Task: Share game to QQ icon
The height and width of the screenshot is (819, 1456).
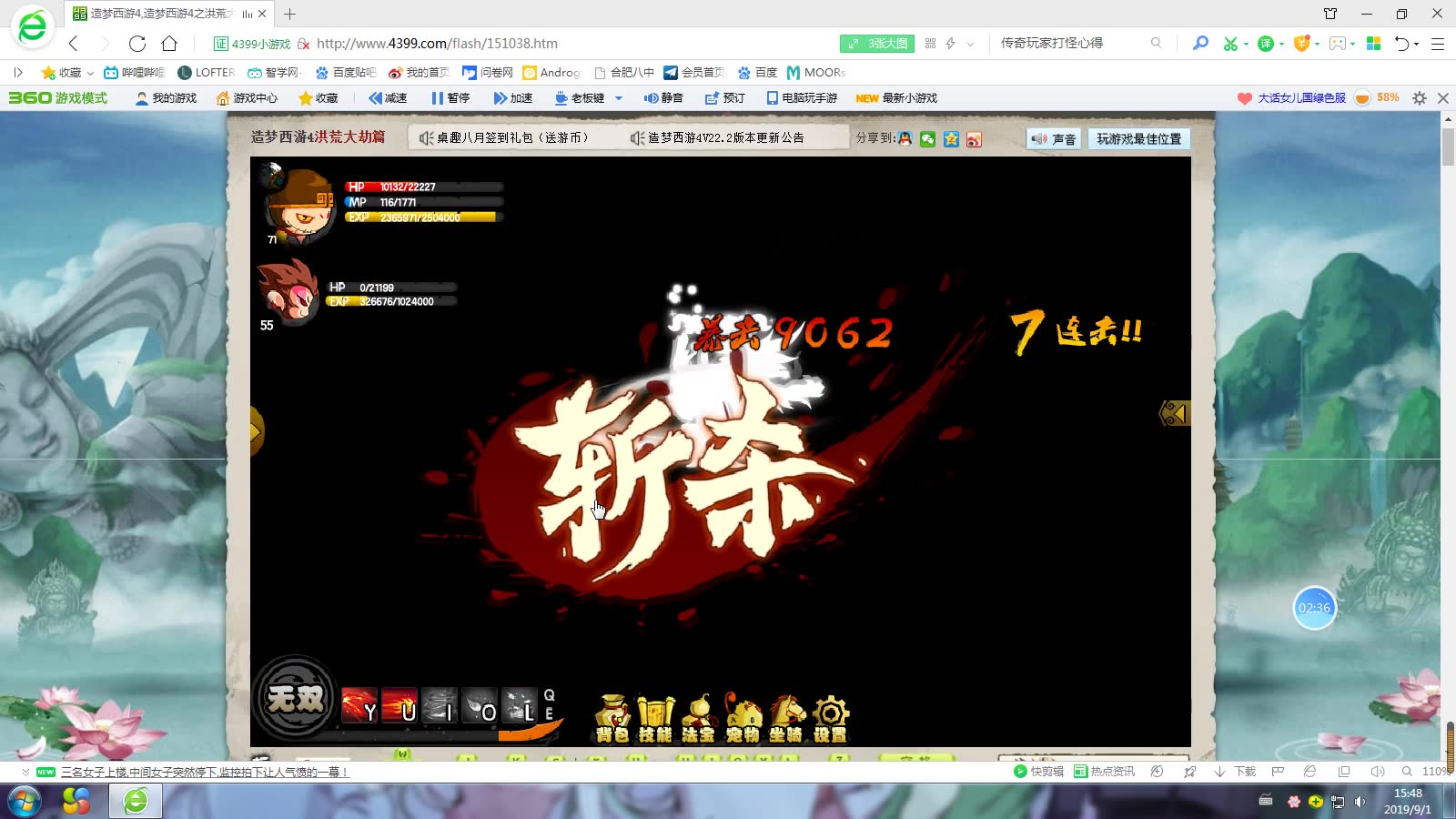Action: tap(905, 138)
